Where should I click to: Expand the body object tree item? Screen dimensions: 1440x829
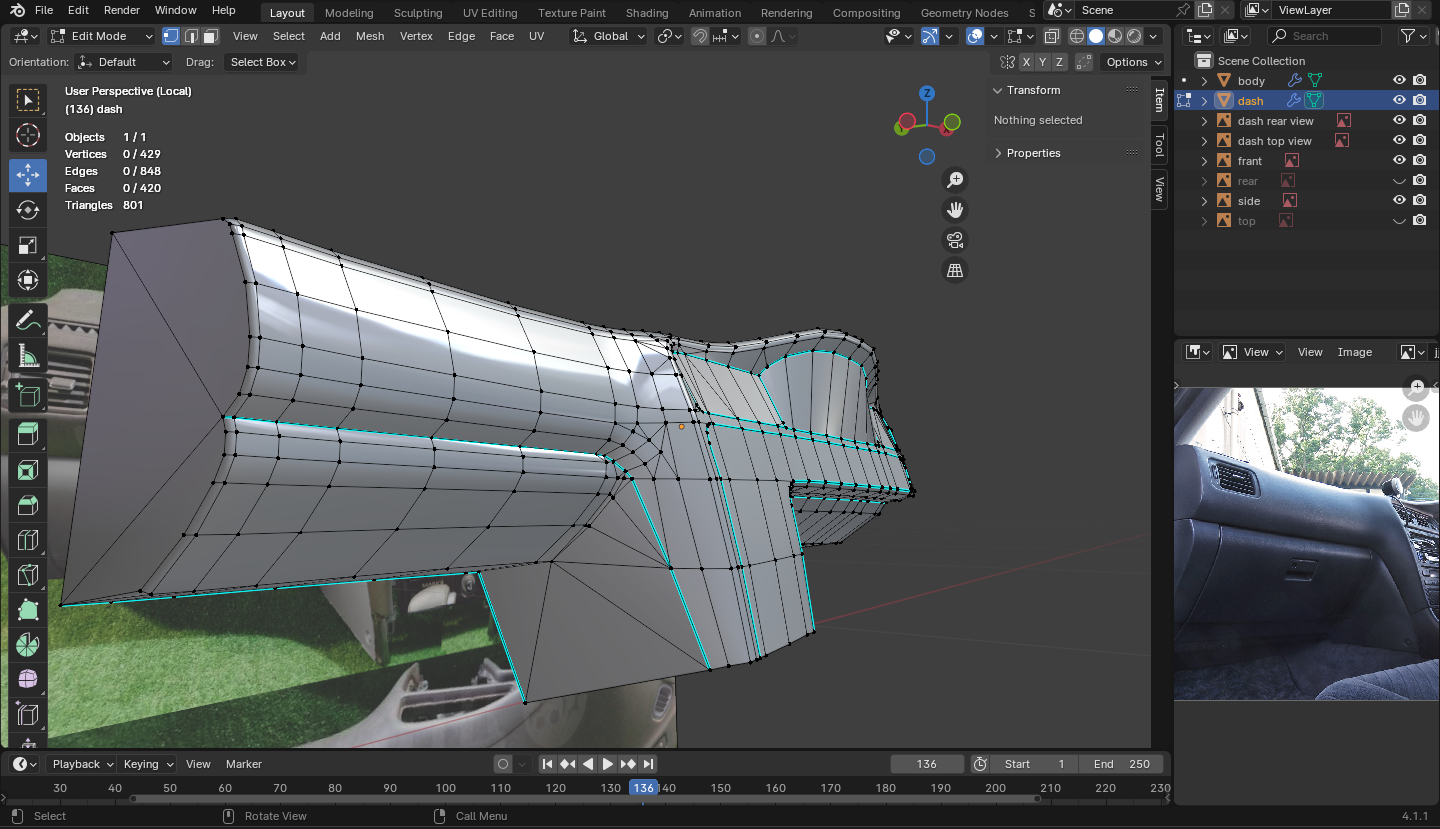click(x=1204, y=81)
